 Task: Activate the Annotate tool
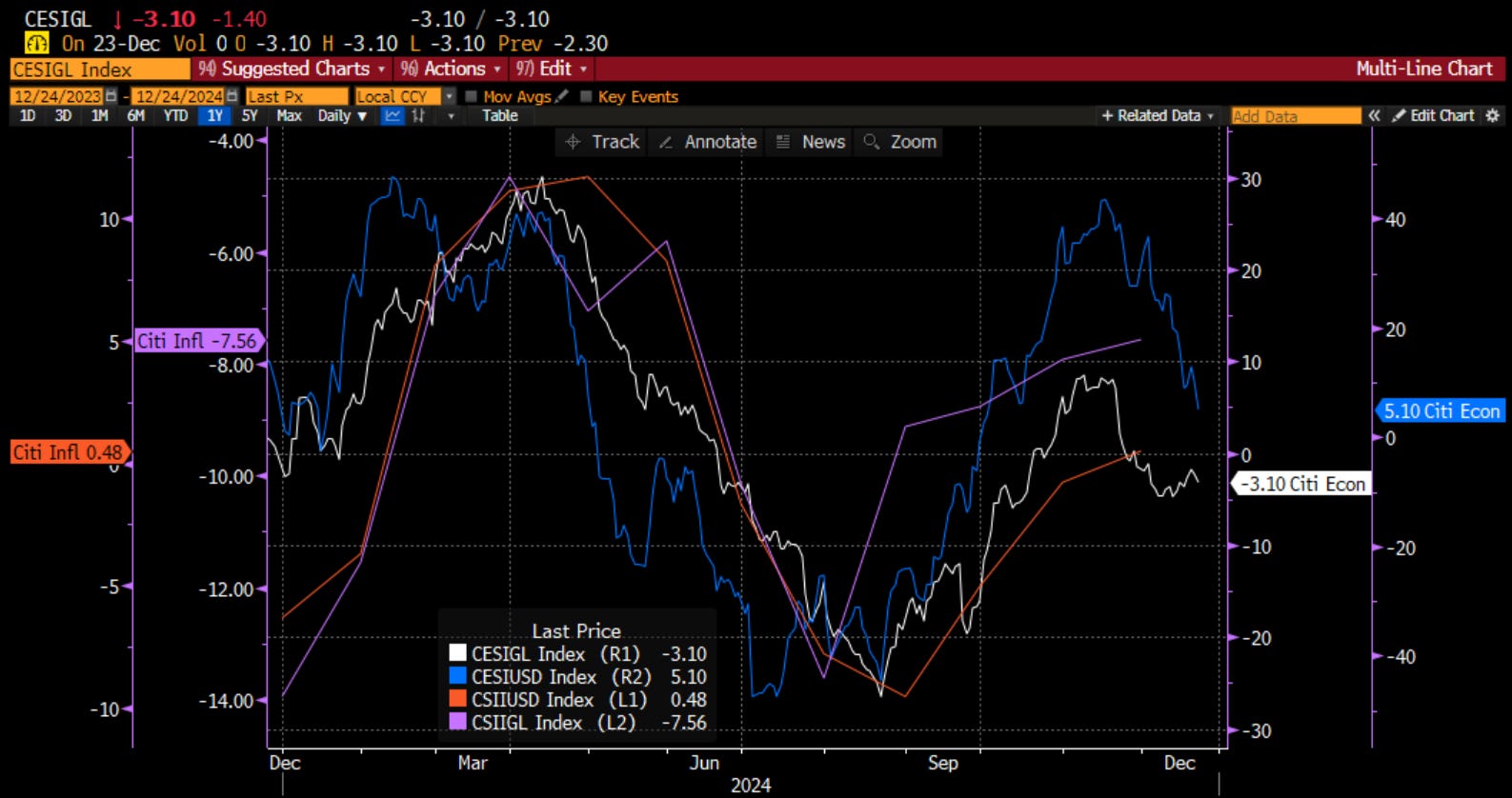[708, 142]
